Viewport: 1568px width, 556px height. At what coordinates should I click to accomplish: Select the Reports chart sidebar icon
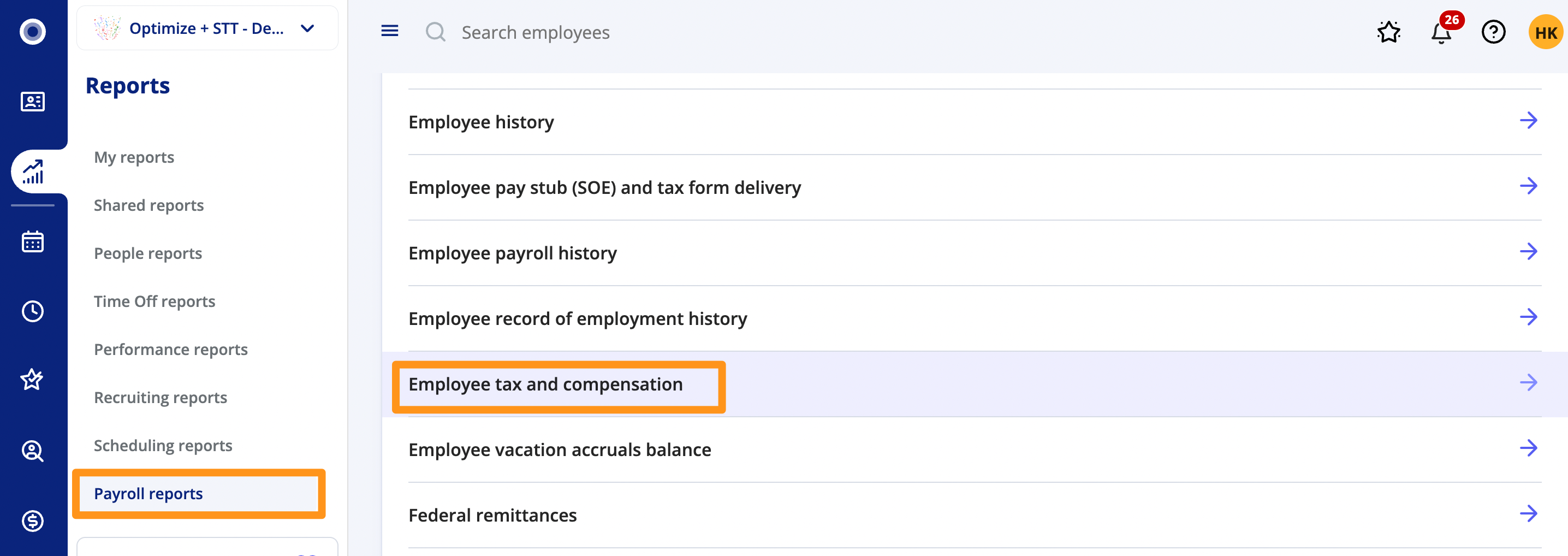tap(32, 171)
